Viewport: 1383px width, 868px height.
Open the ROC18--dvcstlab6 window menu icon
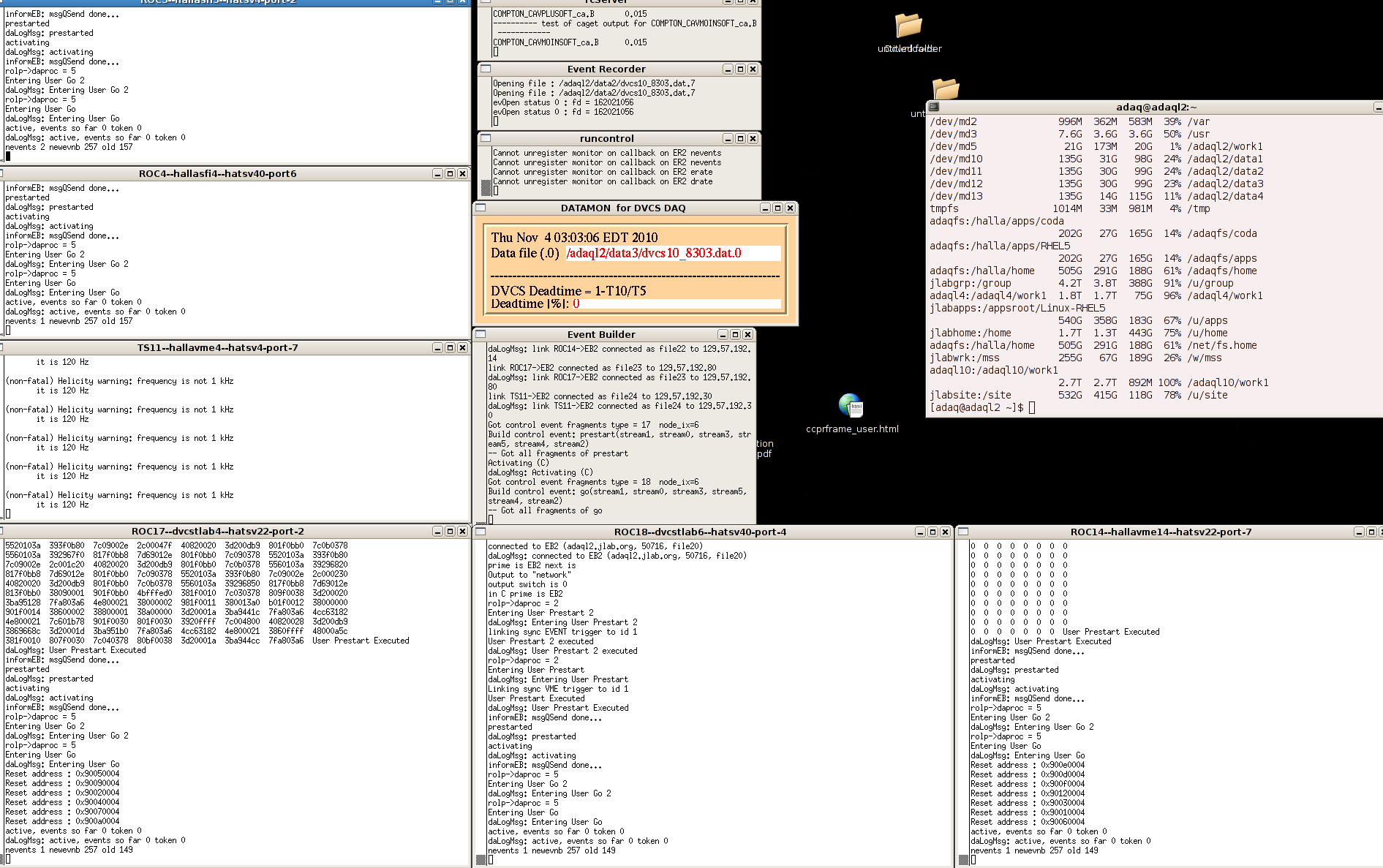coord(481,532)
